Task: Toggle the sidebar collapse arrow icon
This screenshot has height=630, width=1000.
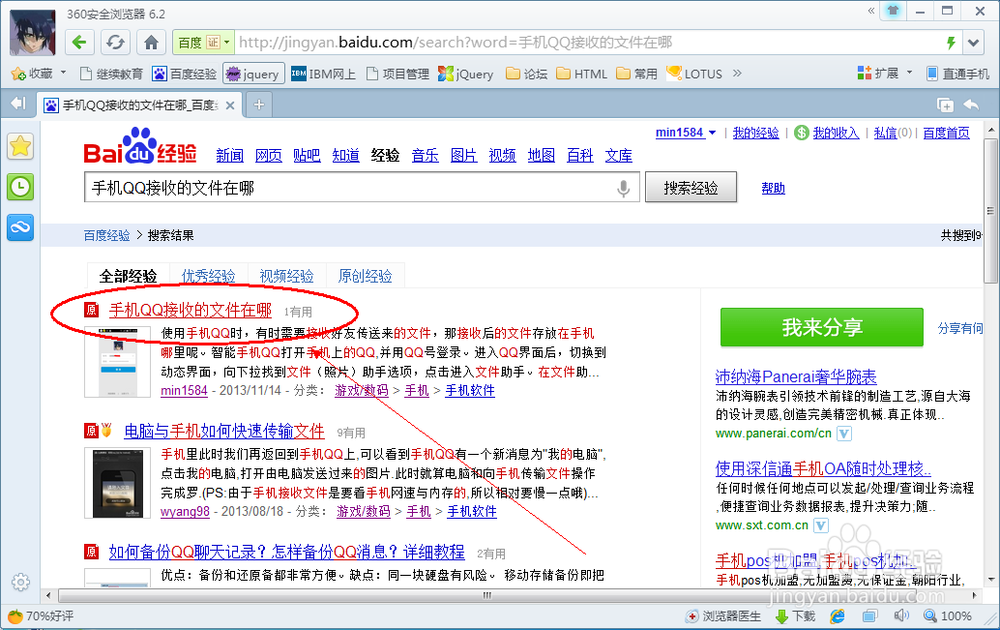Action: click(x=18, y=103)
